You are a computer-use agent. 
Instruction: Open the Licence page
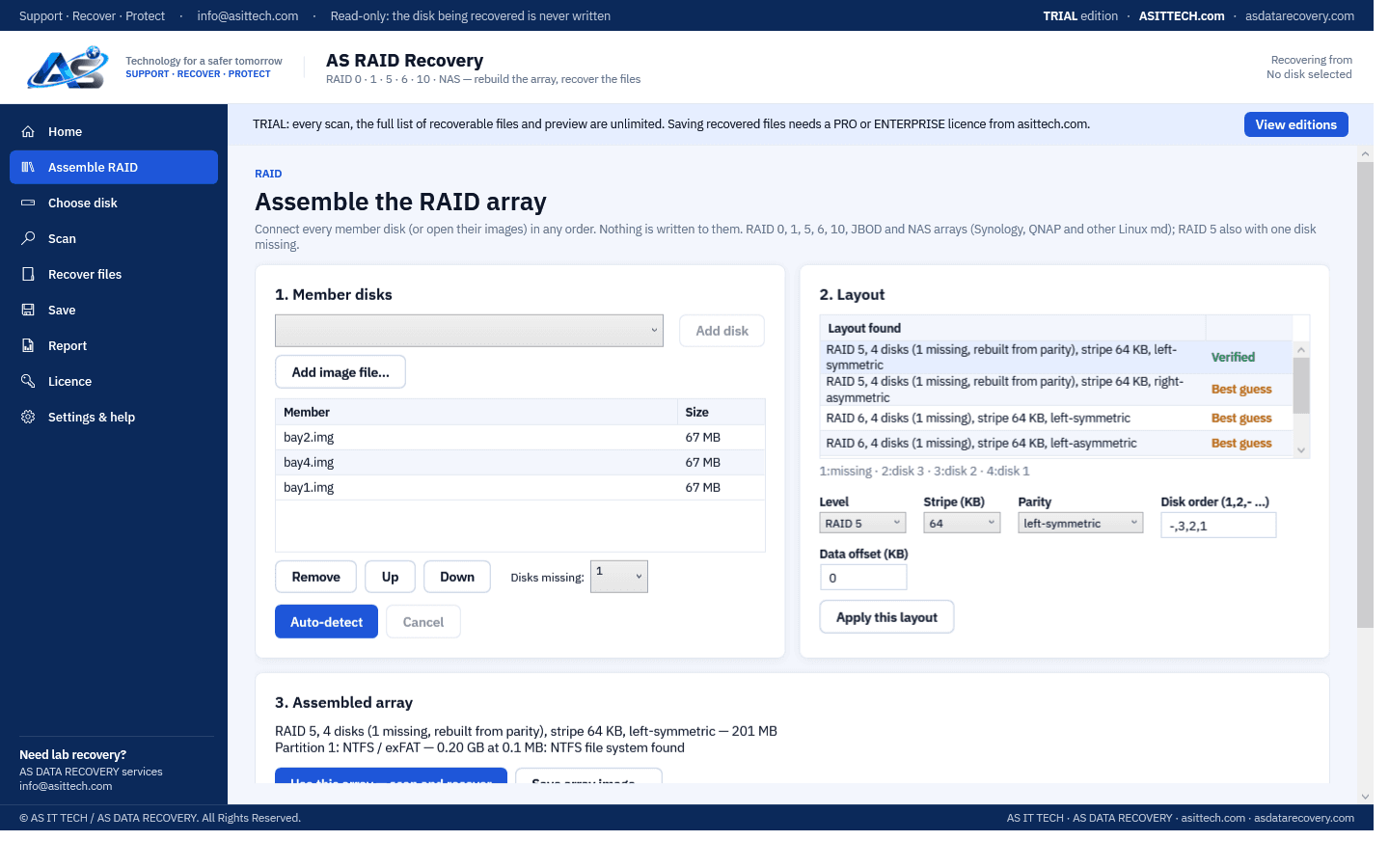(x=114, y=381)
